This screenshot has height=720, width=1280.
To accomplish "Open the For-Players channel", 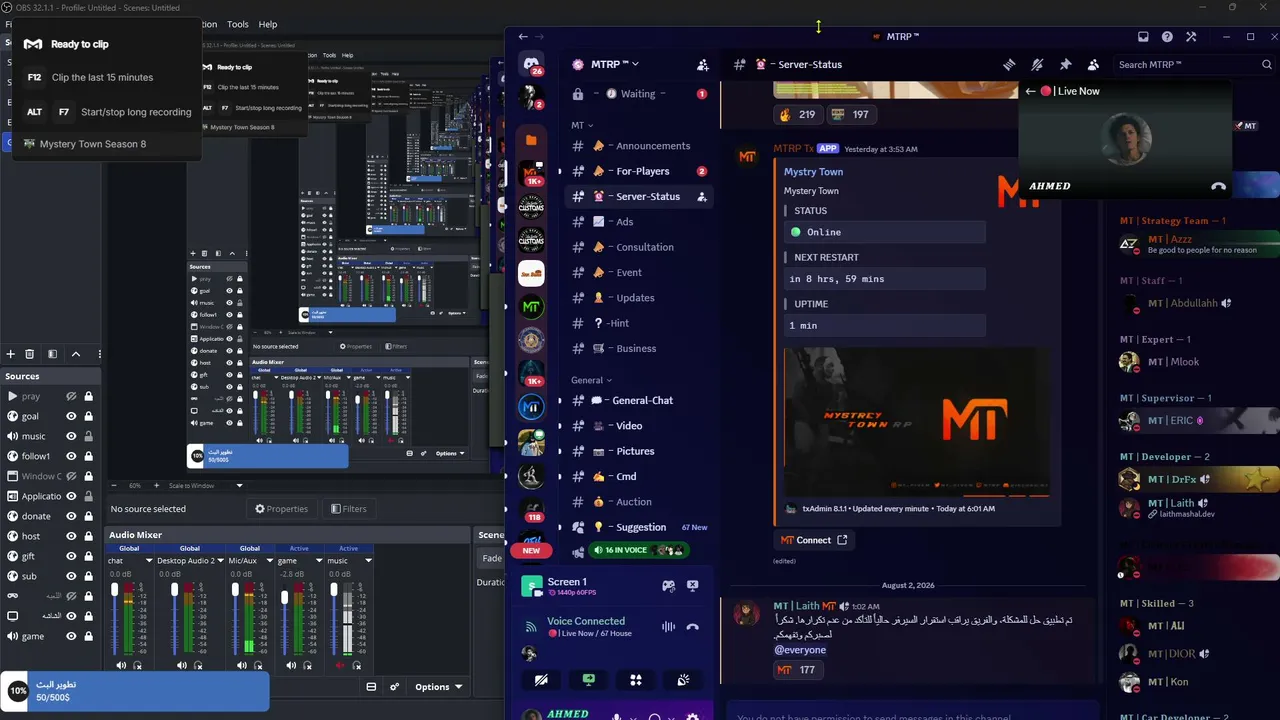I will pyautogui.click(x=640, y=171).
